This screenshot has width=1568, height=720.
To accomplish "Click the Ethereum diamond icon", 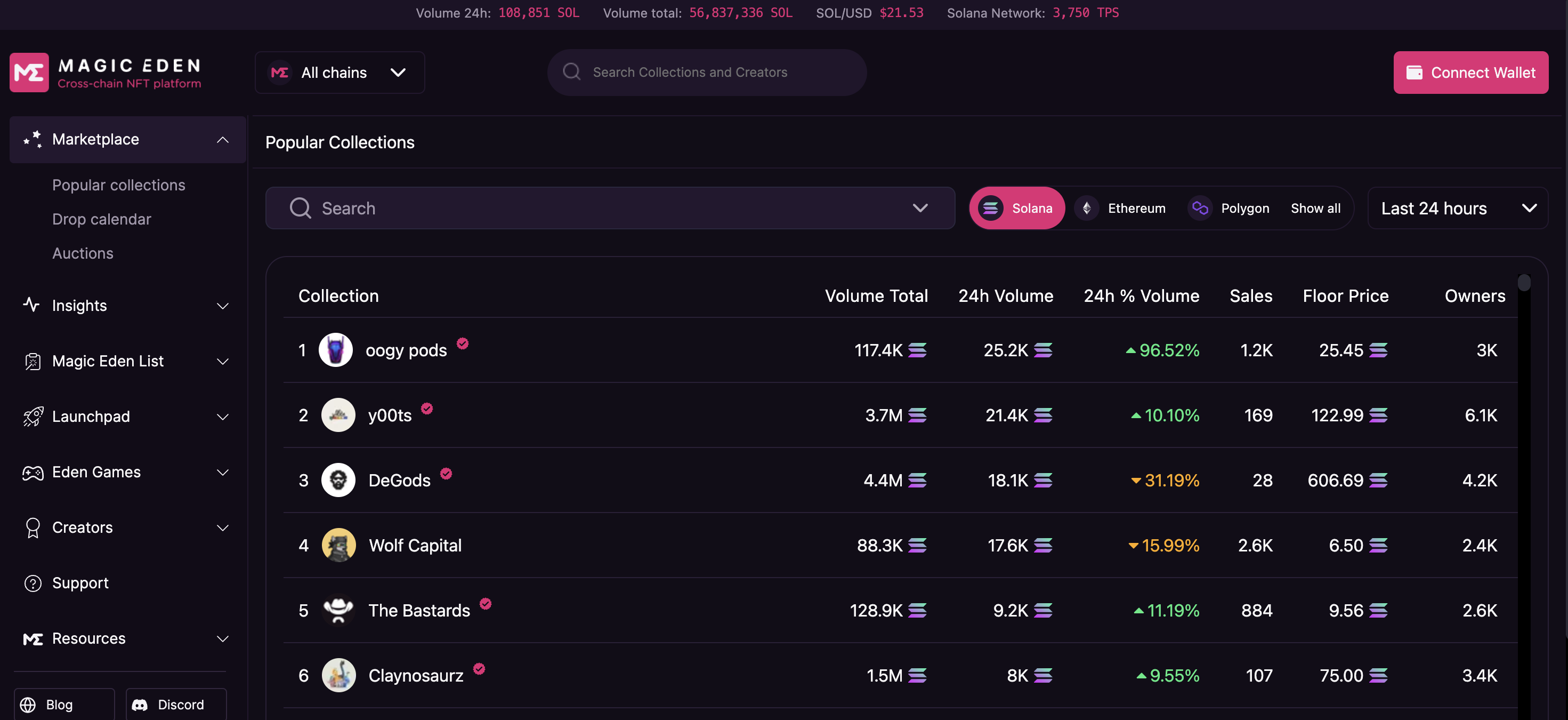I will pyautogui.click(x=1087, y=209).
